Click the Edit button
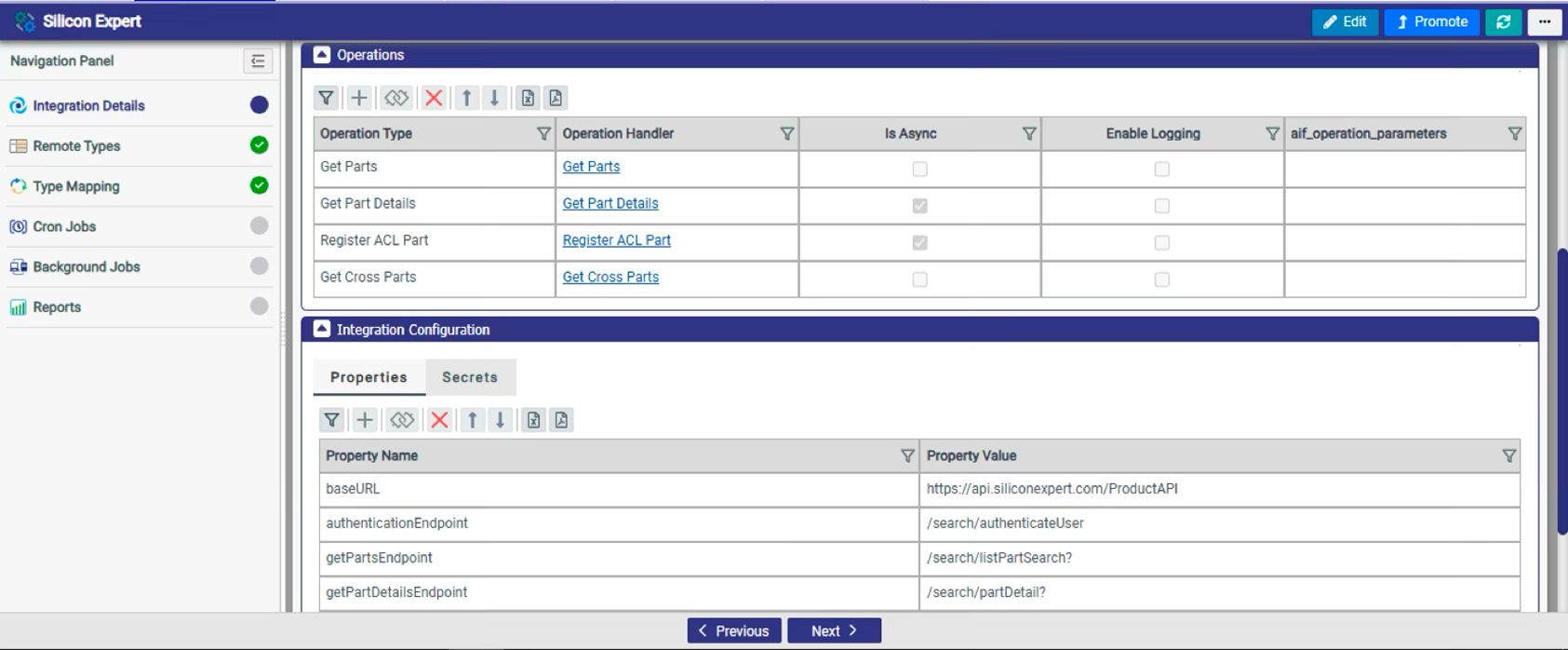This screenshot has width=1568, height=650. pos(1345,21)
